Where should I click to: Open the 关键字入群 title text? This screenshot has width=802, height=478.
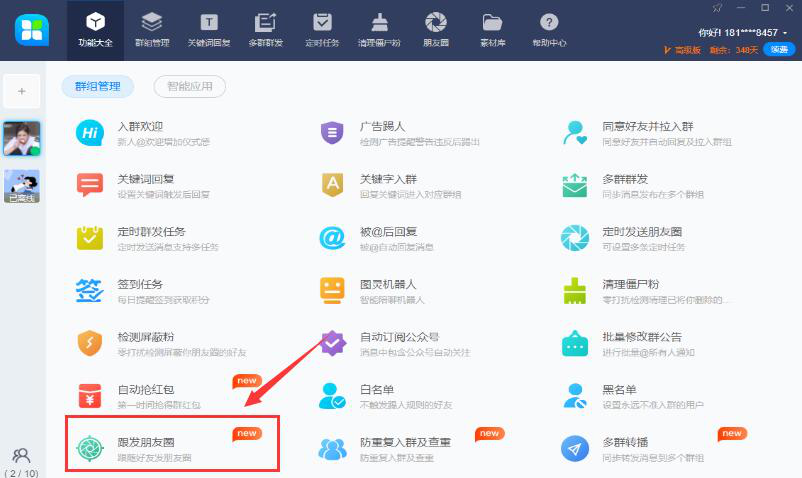coord(388,179)
